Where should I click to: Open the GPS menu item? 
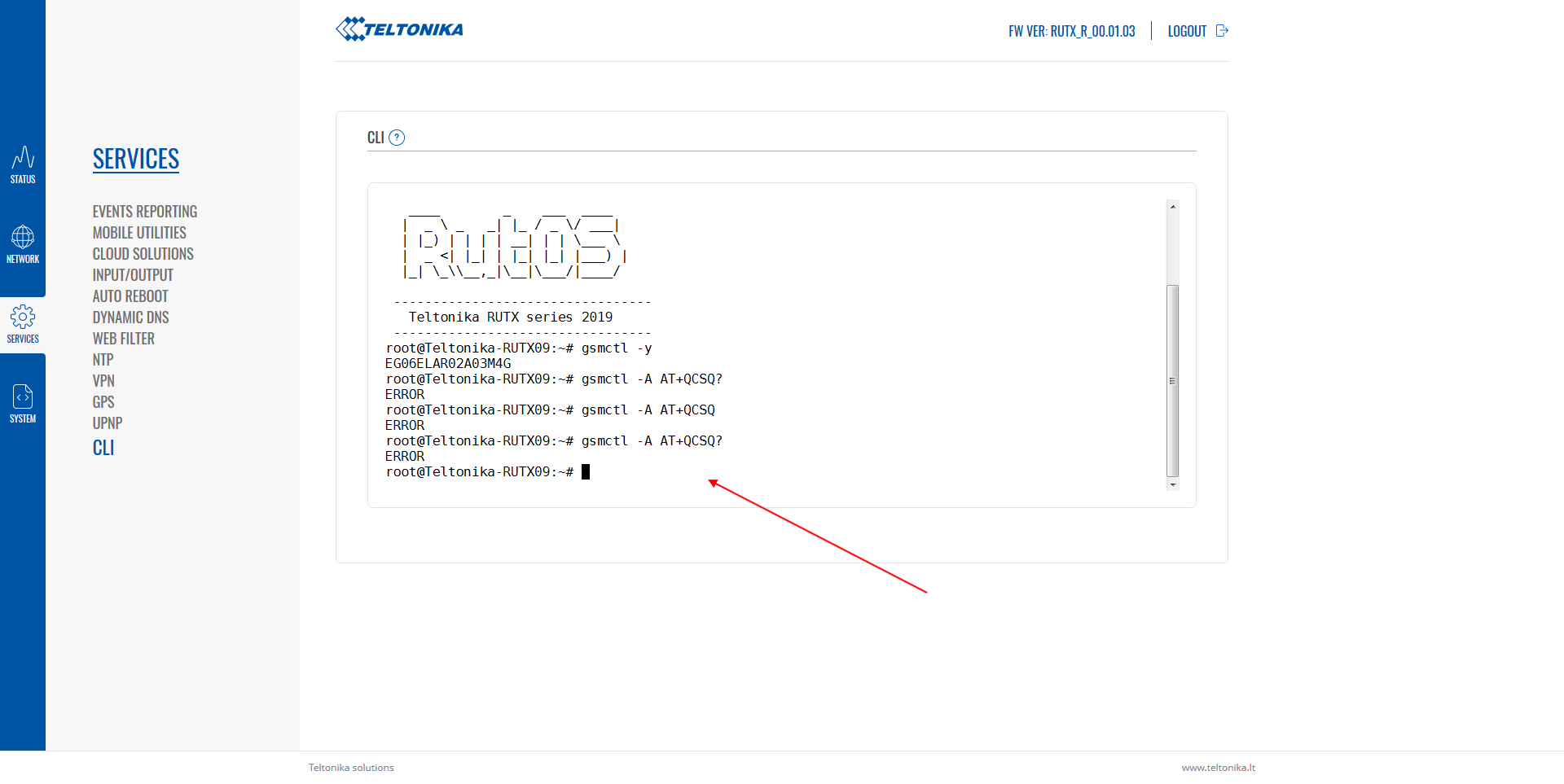click(x=103, y=402)
